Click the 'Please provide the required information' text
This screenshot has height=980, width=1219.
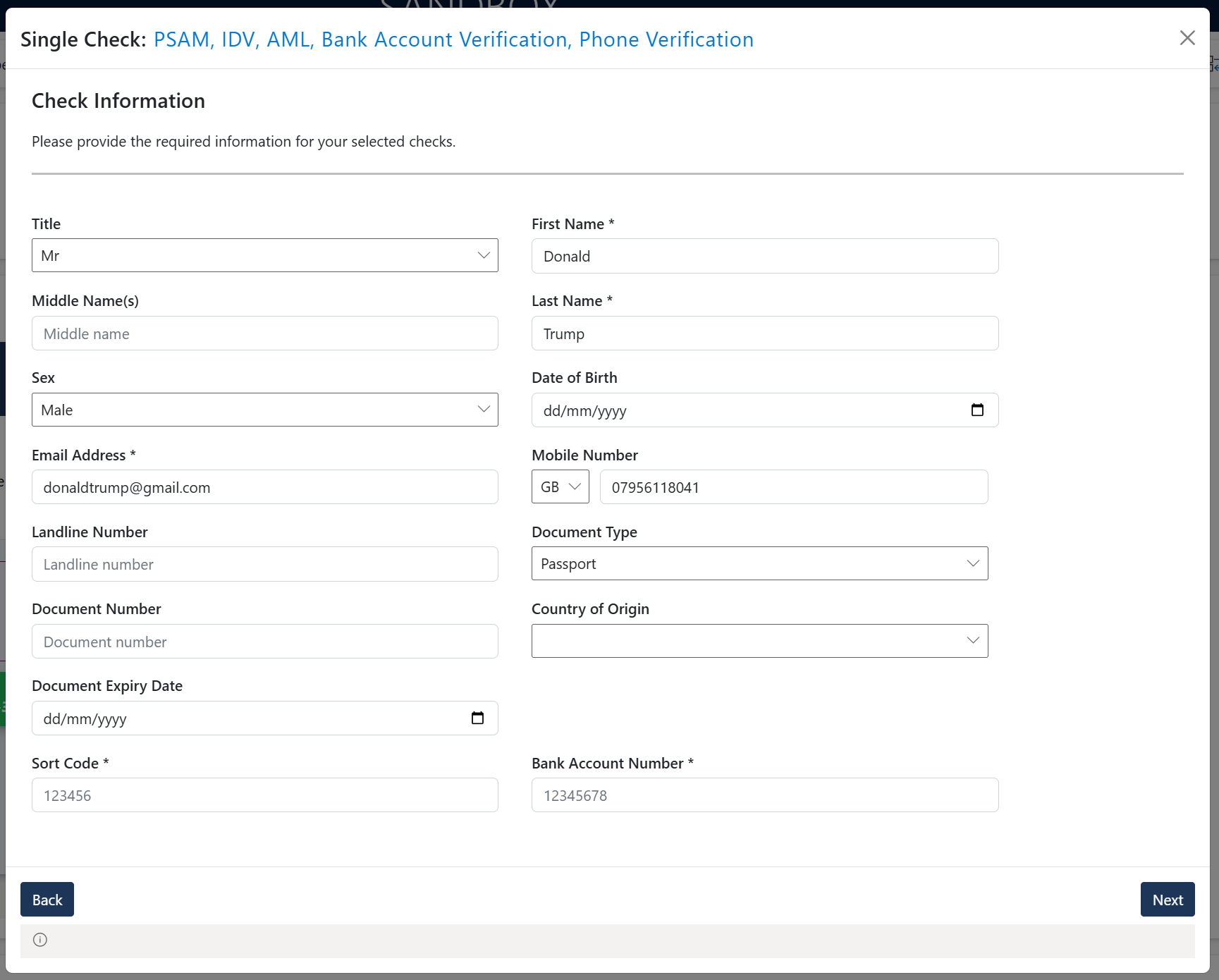(244, 142)
